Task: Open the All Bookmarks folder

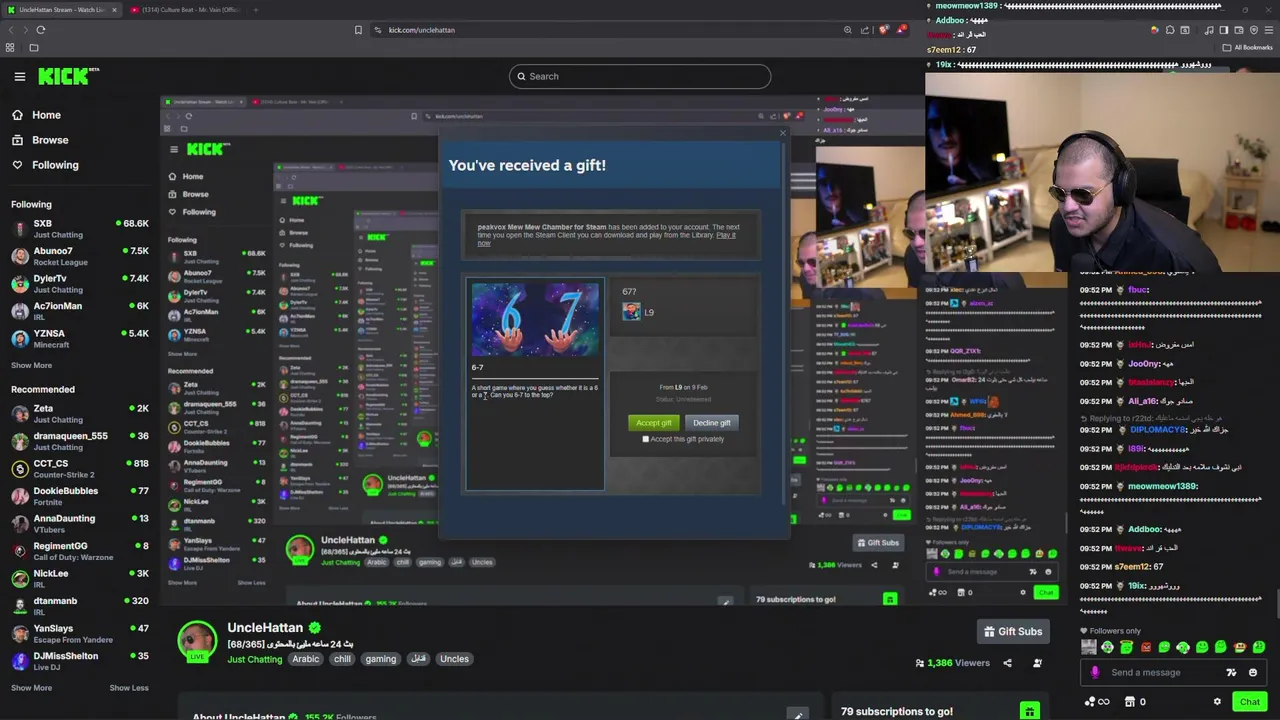Action: point(1248,47)
